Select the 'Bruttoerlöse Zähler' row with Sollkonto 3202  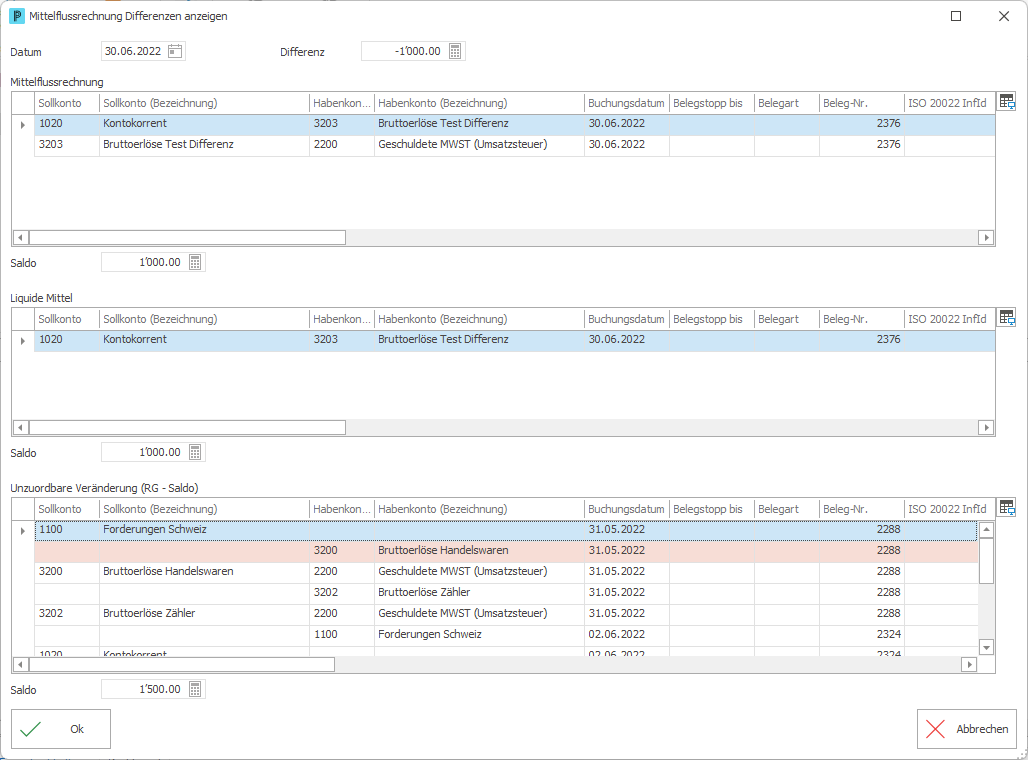[x=505, y=613]
